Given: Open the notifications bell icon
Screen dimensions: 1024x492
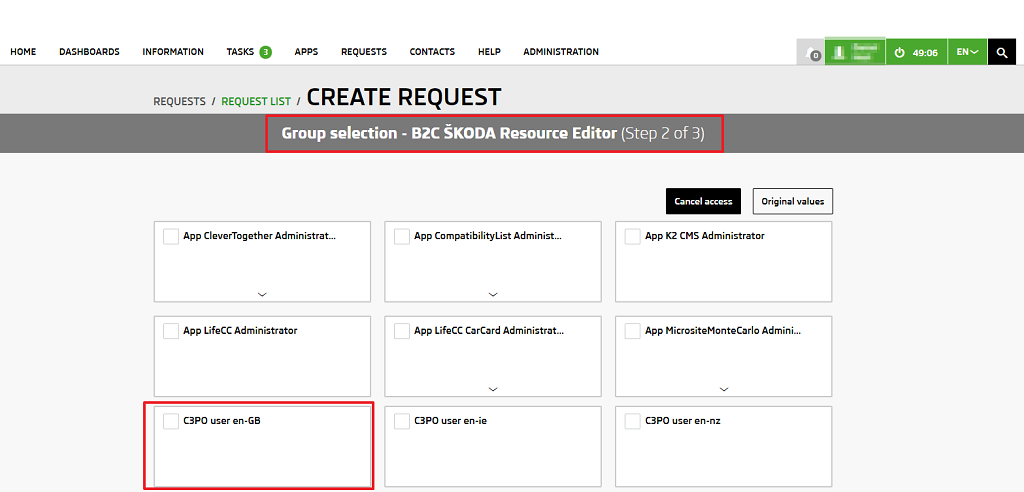Looking at the screenshot, I should [x=811, y=52].
